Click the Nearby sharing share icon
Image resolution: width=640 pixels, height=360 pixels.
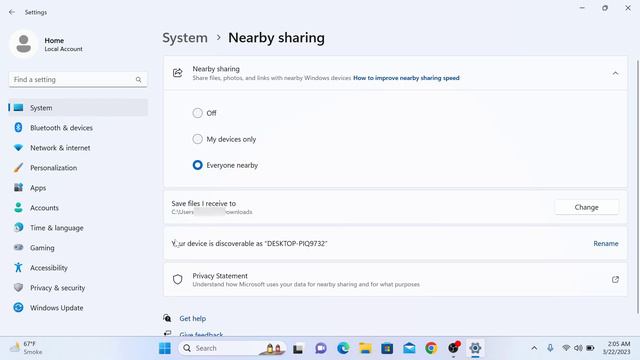click(x=178, y=73)
